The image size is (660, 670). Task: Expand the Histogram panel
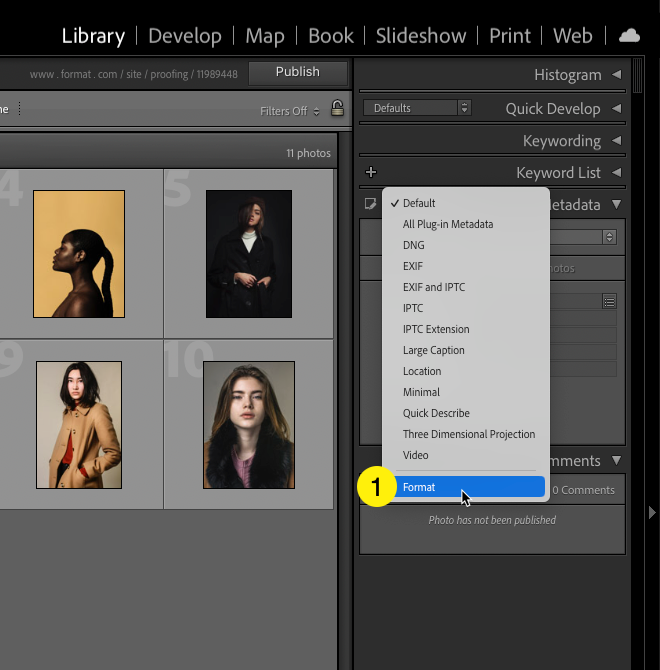coord(616,75)
